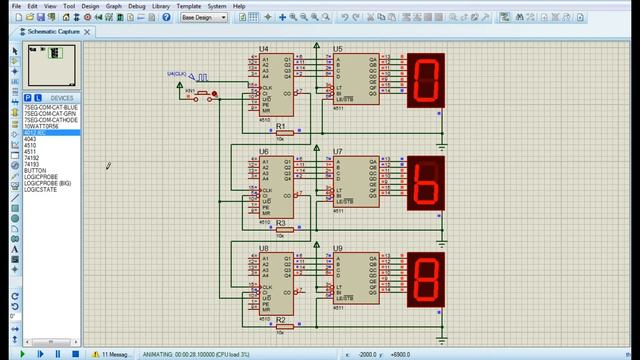Close the Schematic Capture tab
Screen dimensions: 640x360
coord(87,32)
